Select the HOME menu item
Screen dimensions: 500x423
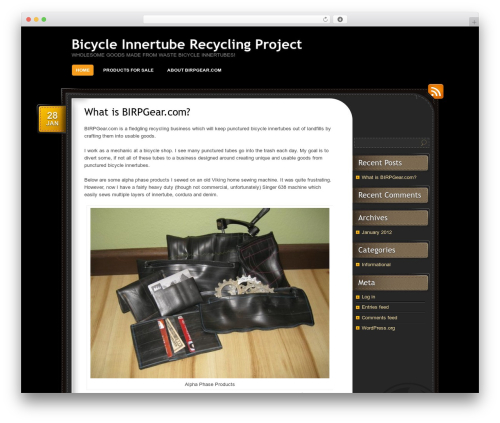(x=83, y=70)
